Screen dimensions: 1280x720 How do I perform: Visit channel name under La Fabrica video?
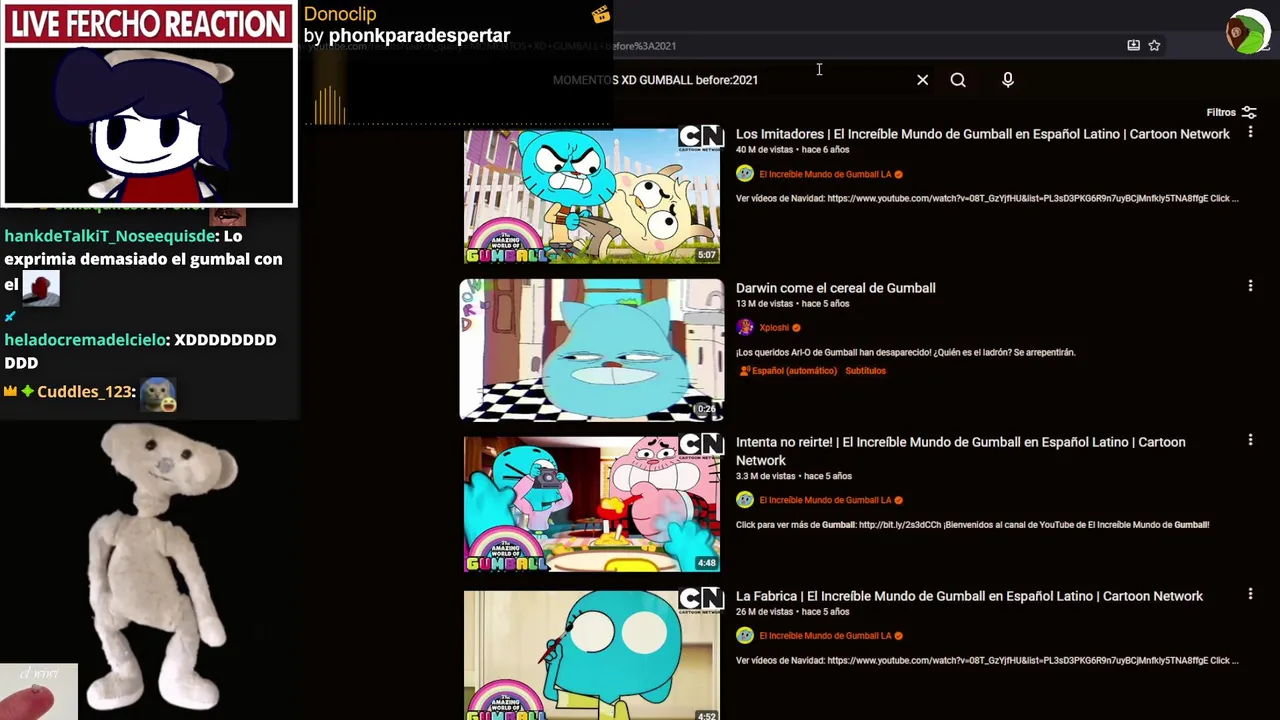(x=825, y=636)
